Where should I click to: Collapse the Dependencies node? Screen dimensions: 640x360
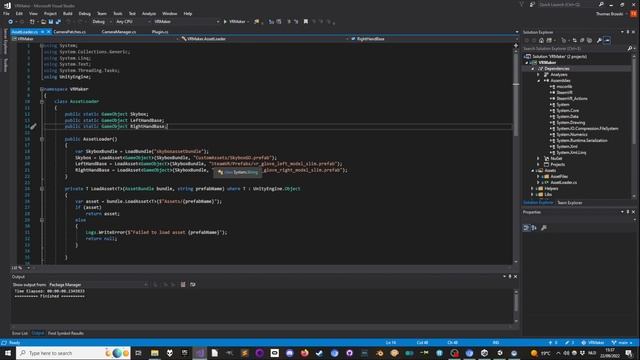point(533,69)
